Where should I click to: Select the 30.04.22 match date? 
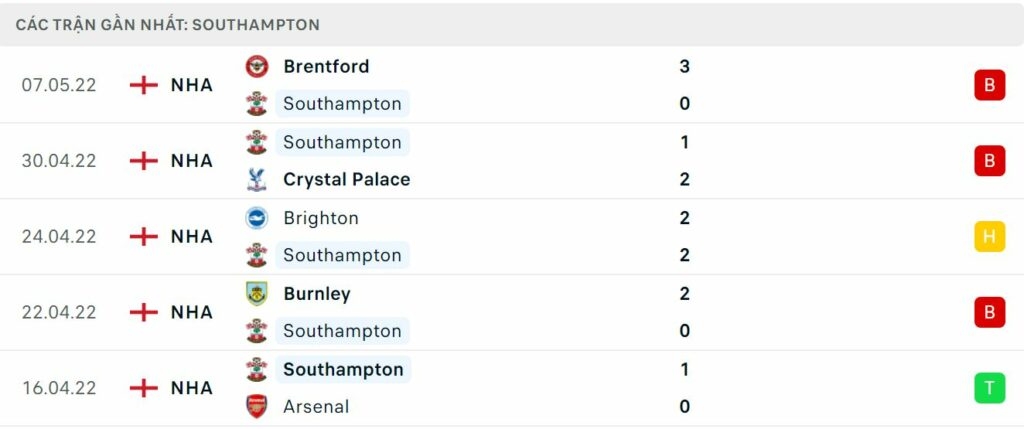pos(59,161)
